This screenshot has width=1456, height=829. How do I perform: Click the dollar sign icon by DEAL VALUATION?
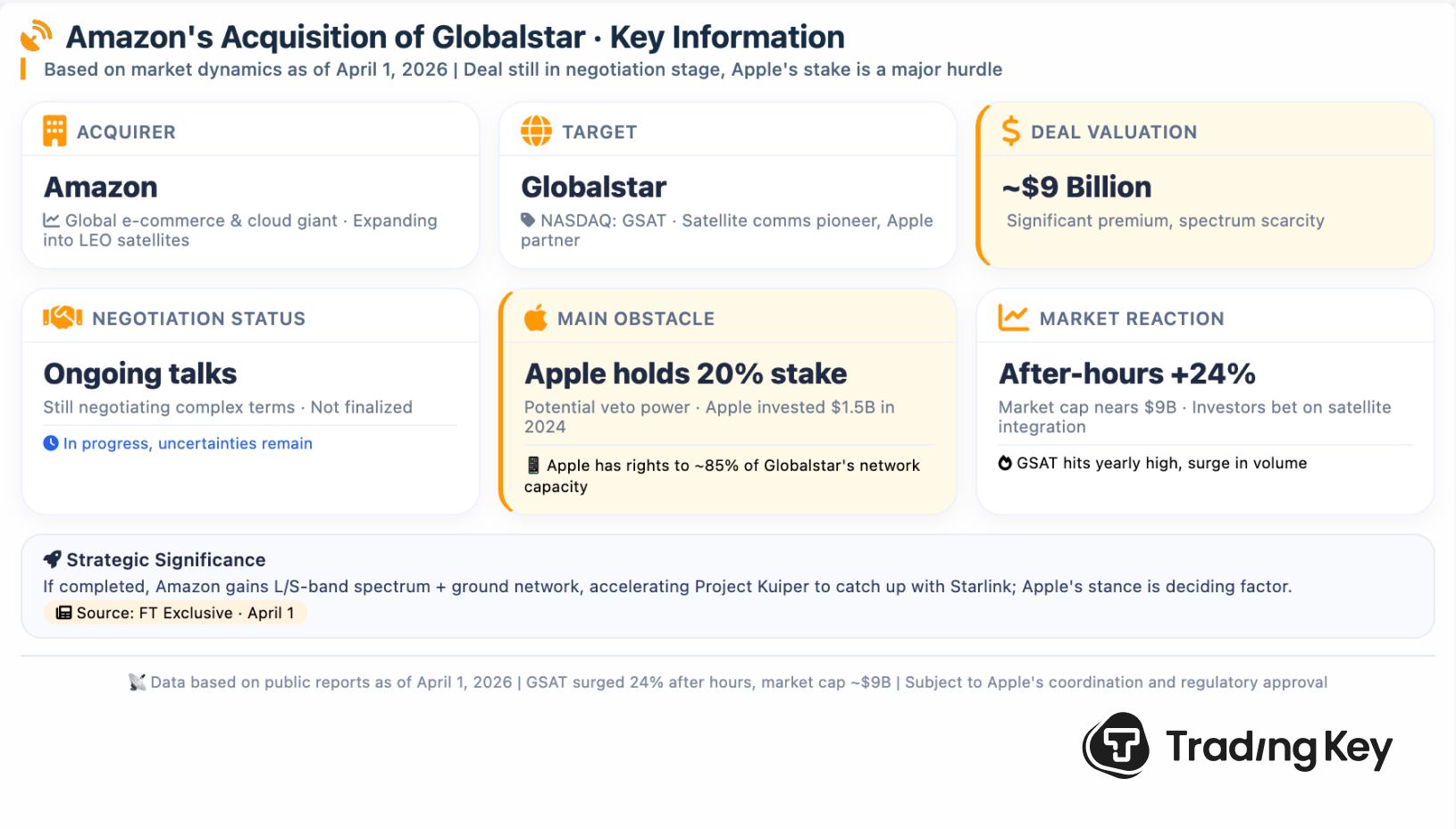1011,131
